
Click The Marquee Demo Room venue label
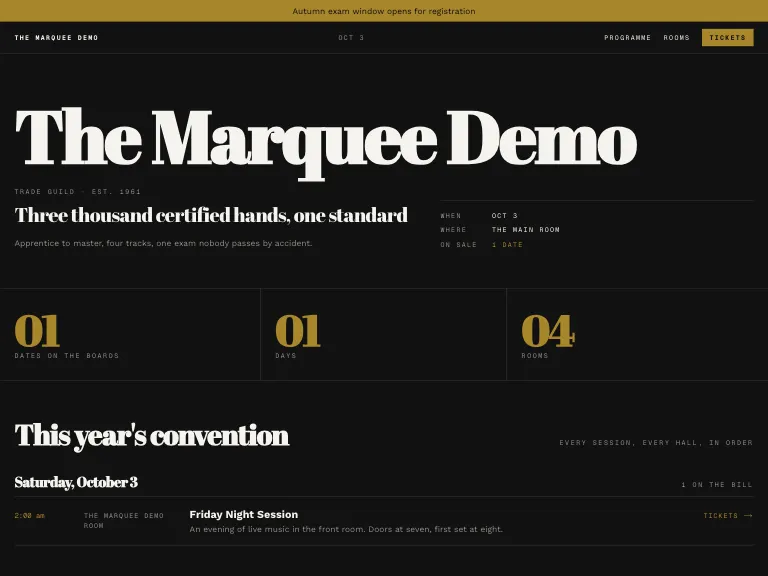(x=123, y=520)
